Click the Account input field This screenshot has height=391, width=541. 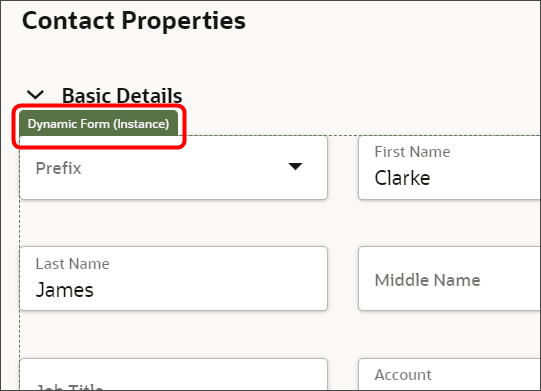pyautogui.click(x=450, y=375)
